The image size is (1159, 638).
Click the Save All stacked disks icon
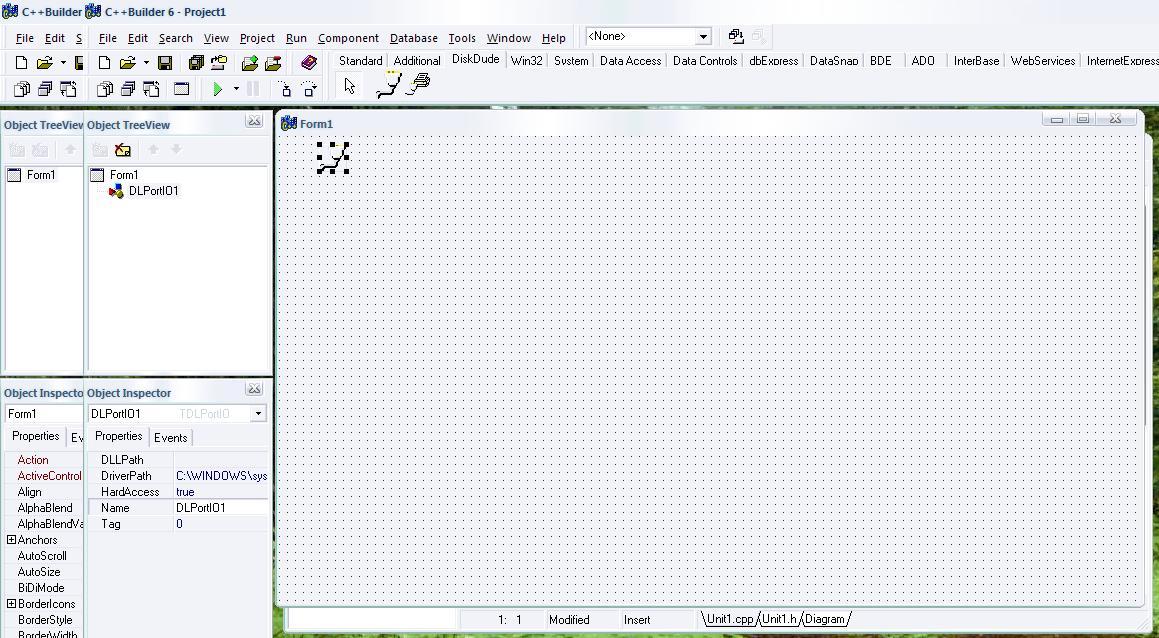pyautogui.click(x=195, y=63)
